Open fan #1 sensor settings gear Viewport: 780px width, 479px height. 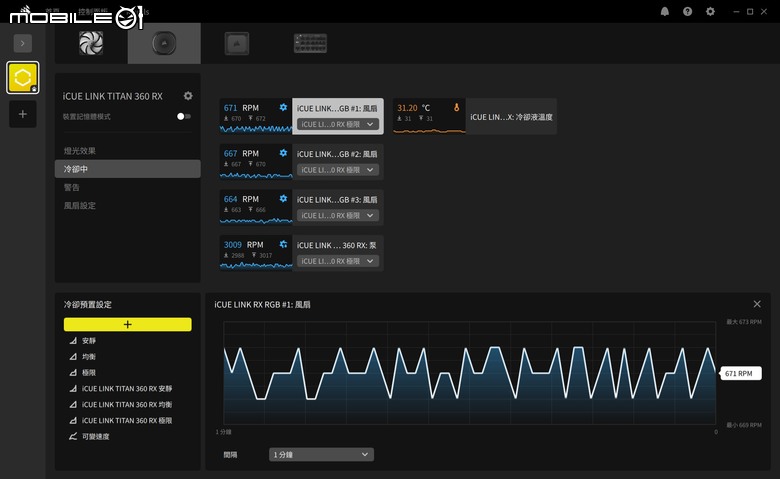tap(283, 107)
